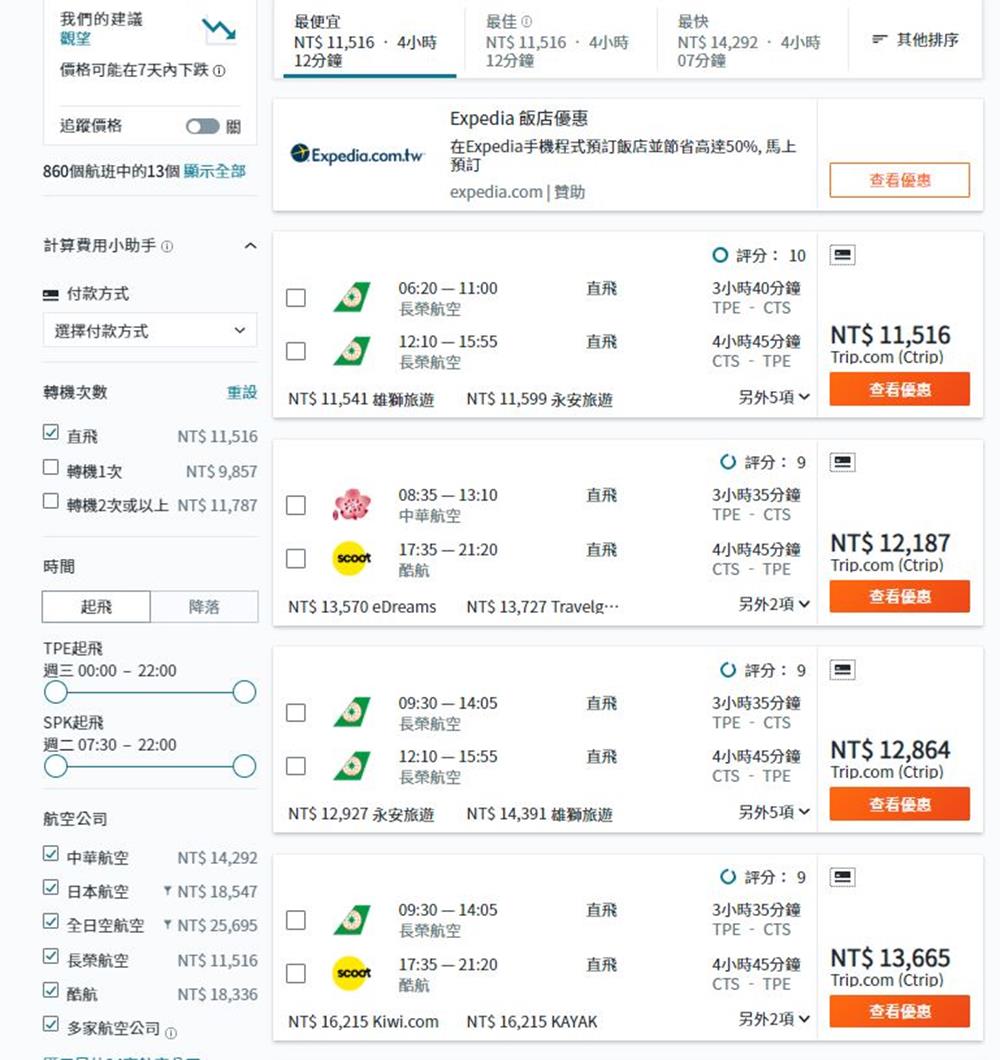Click the 顯示全部 show all link

[x=215, y=171]
